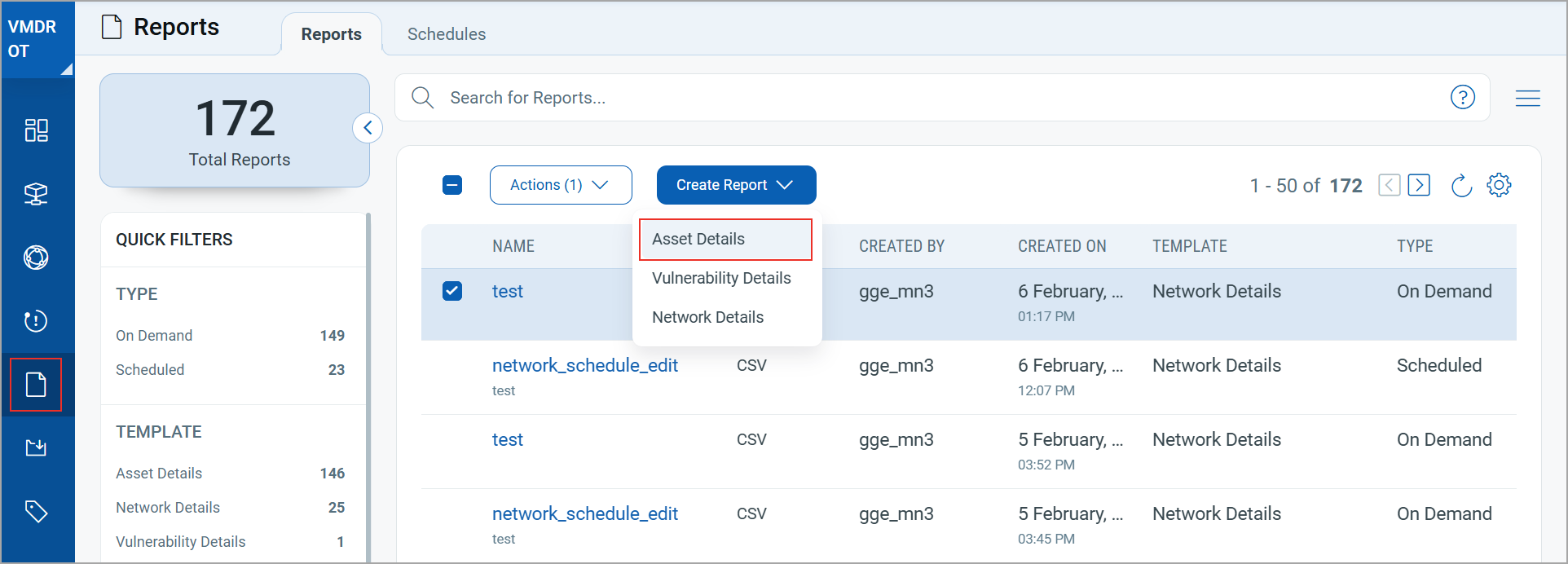Click the Search for Reports input field
Image resolution: width=1568 pixels, height=564 pixels.
click(x=941, y=98)
